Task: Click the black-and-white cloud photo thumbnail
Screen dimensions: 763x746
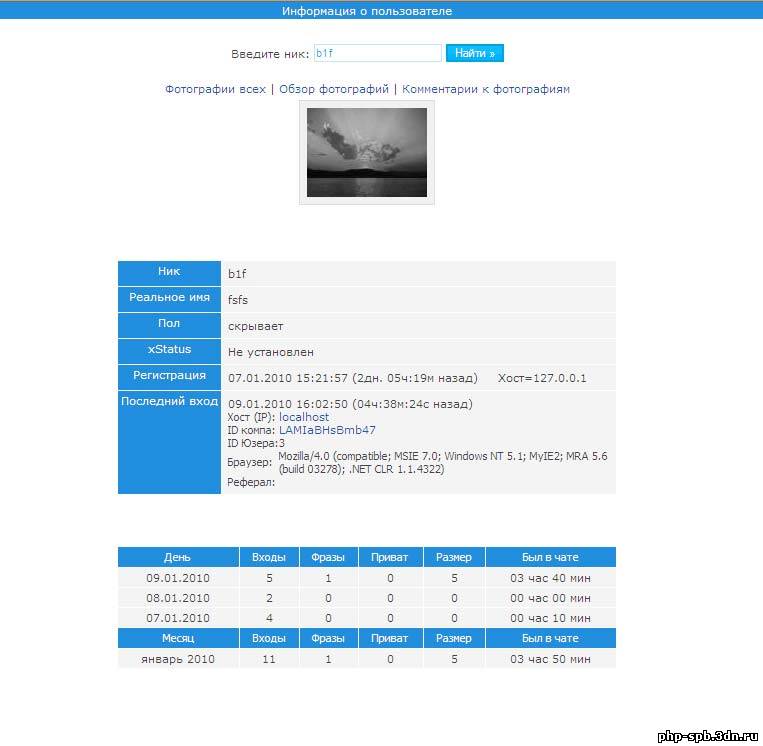Action: (367, 152)
